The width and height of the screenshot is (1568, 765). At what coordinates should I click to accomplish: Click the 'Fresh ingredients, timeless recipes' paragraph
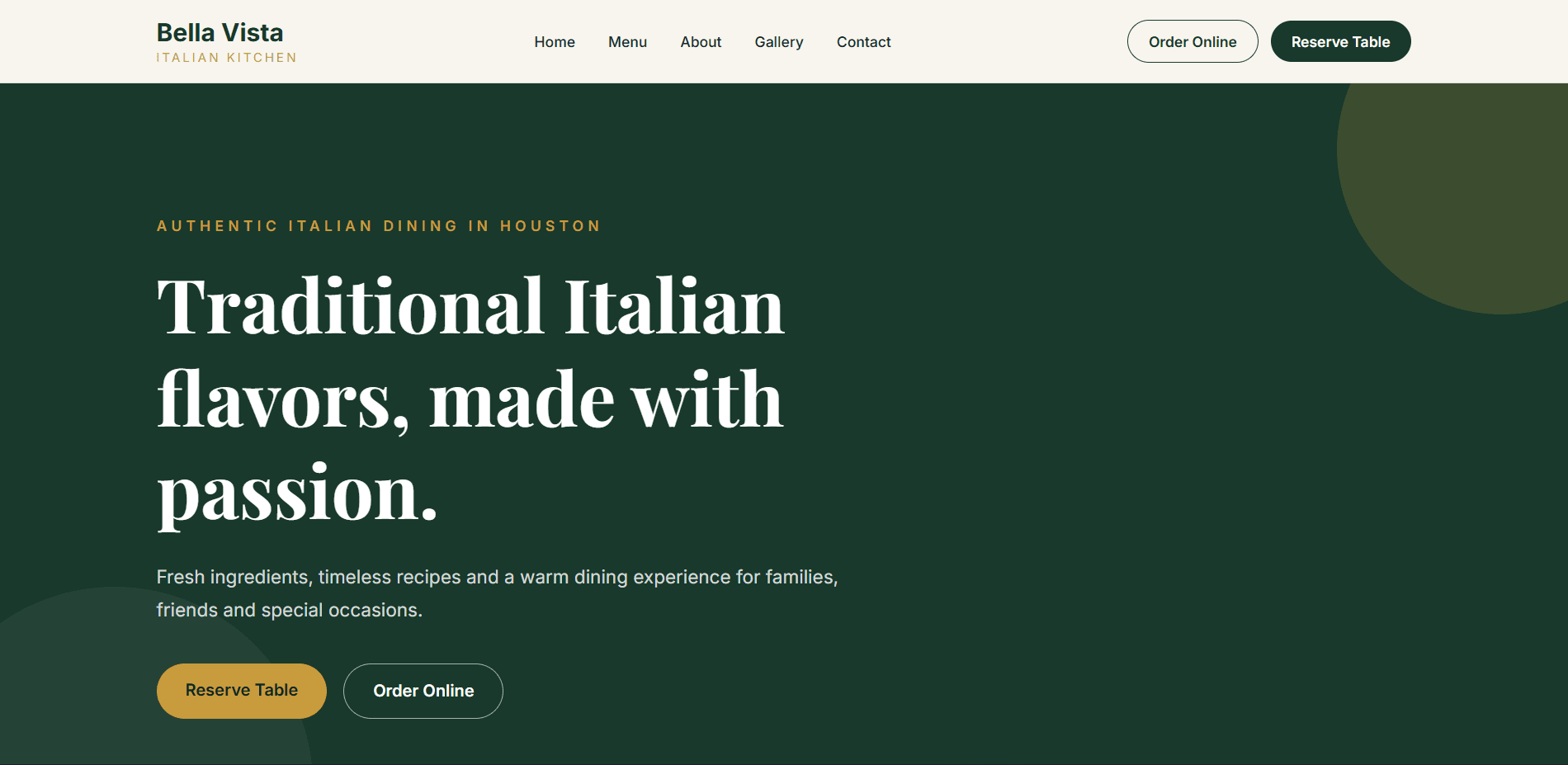[x=498, y=593]
